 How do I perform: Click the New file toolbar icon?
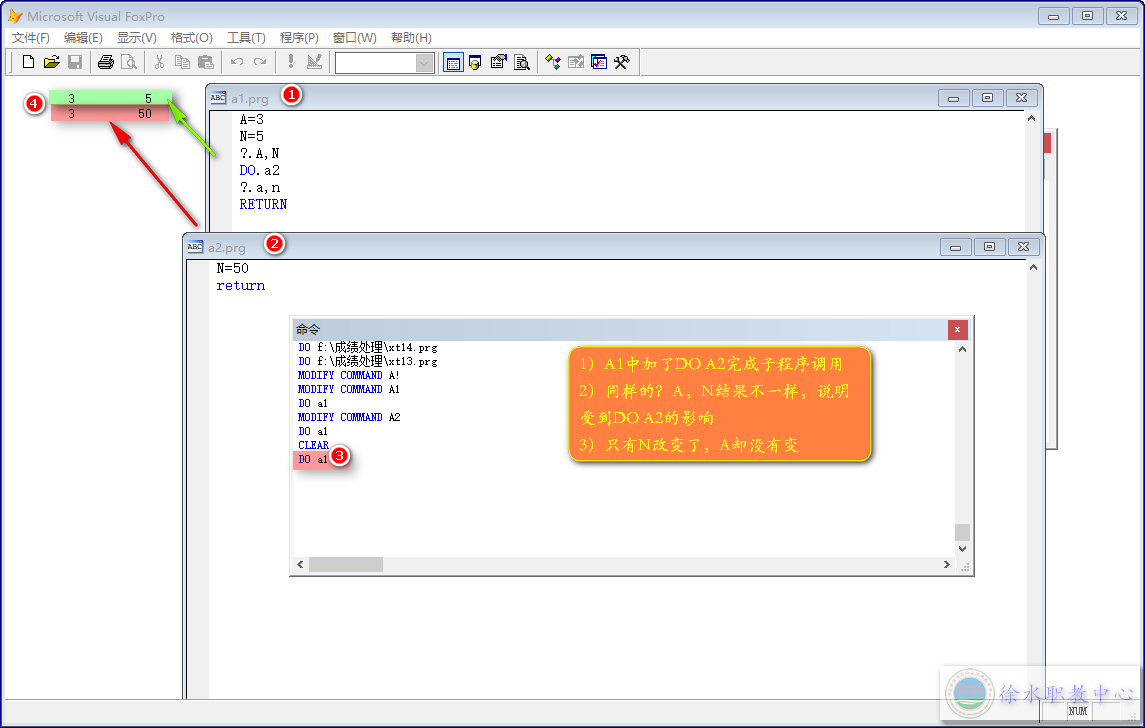point(28,62)
